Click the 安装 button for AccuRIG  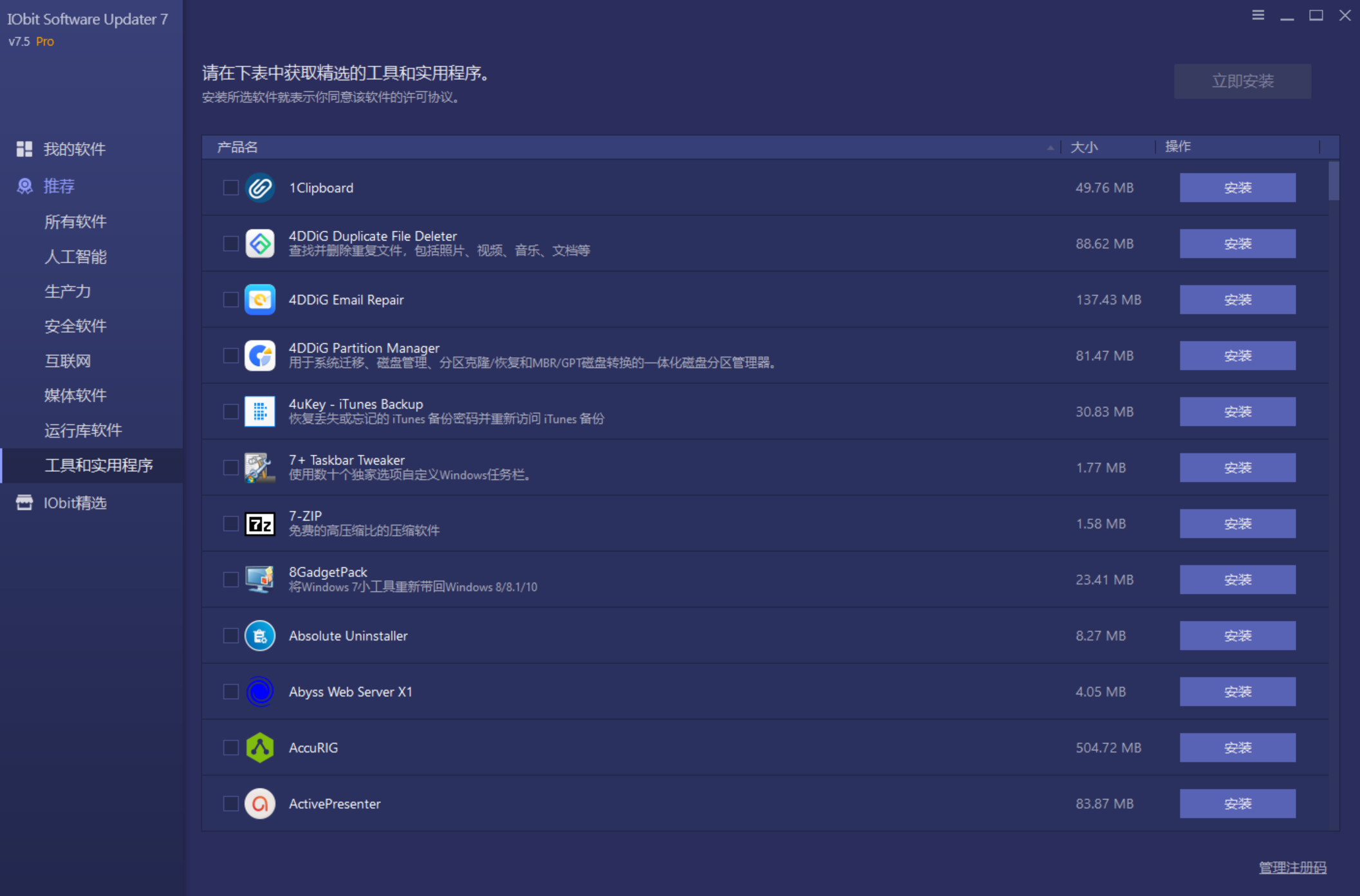coord(1238,748)
